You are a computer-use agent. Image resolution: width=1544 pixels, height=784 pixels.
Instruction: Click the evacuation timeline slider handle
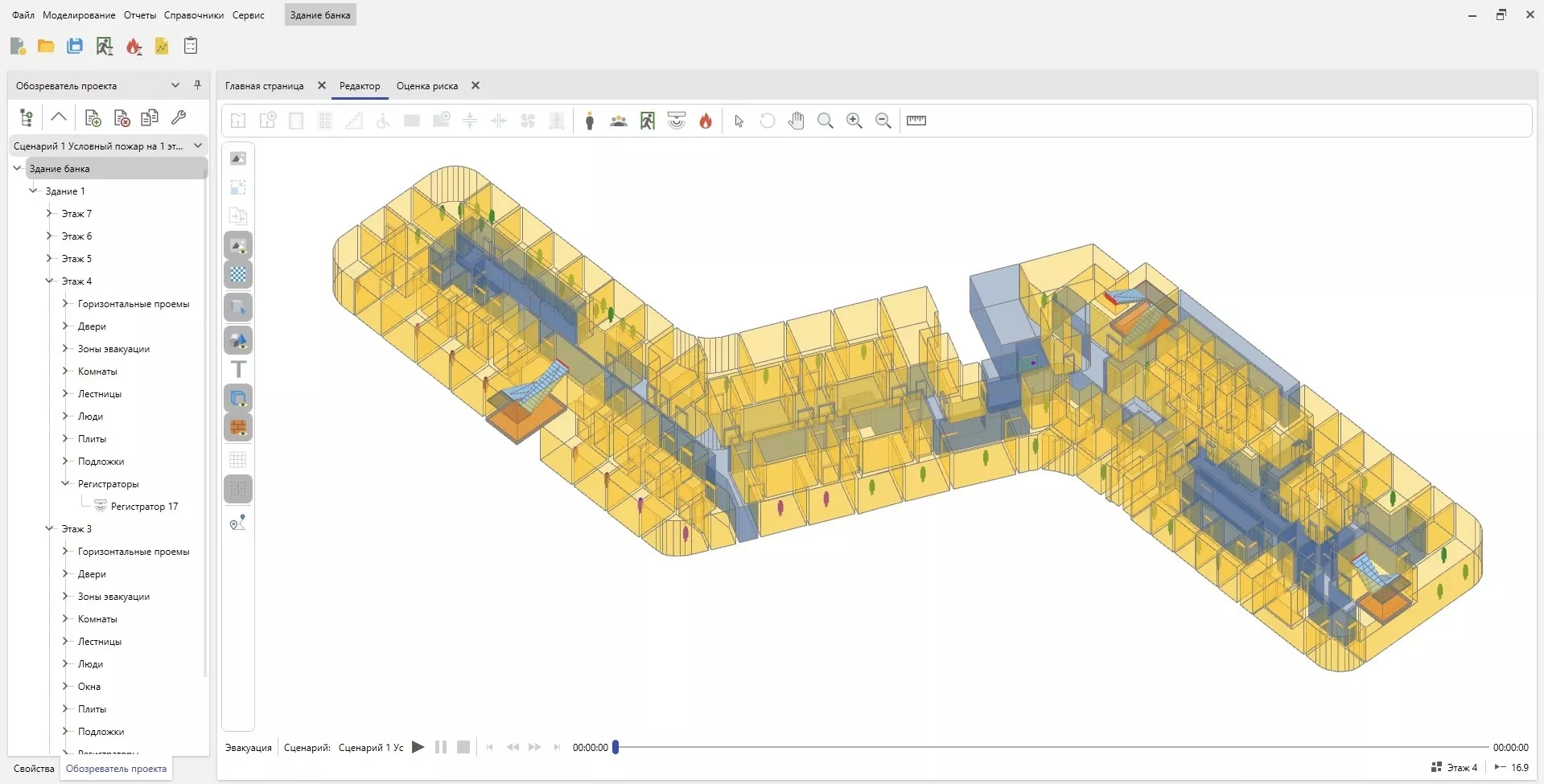coord(616,747)
